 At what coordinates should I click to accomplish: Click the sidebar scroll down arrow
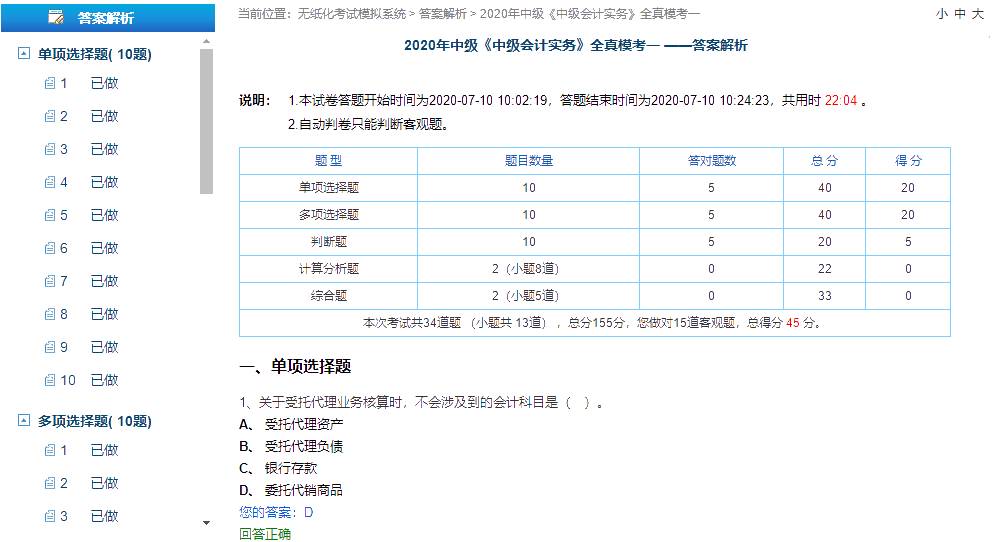pyautogui.click(x=206, y=523)
